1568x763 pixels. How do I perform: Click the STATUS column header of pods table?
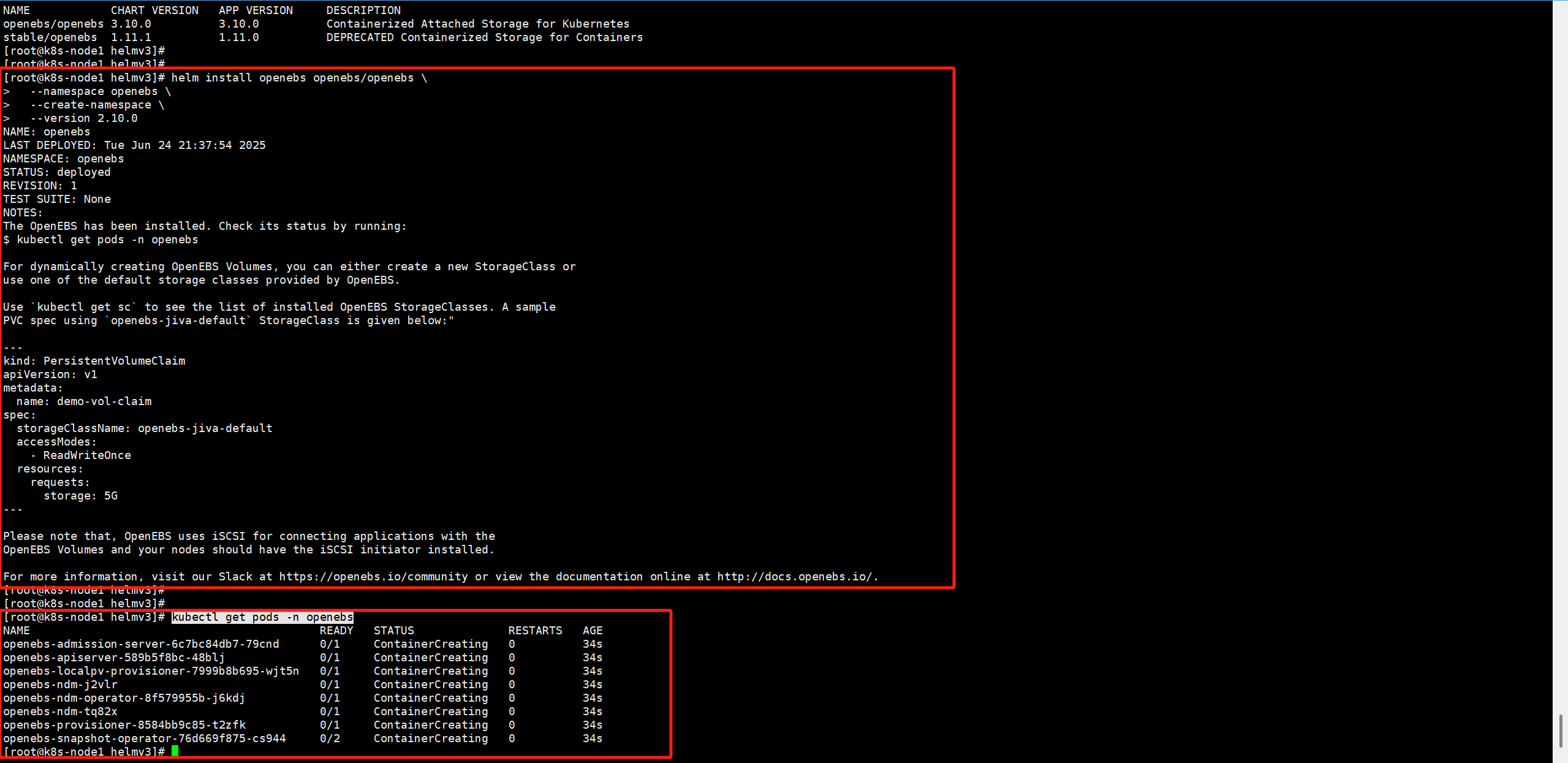394,631
